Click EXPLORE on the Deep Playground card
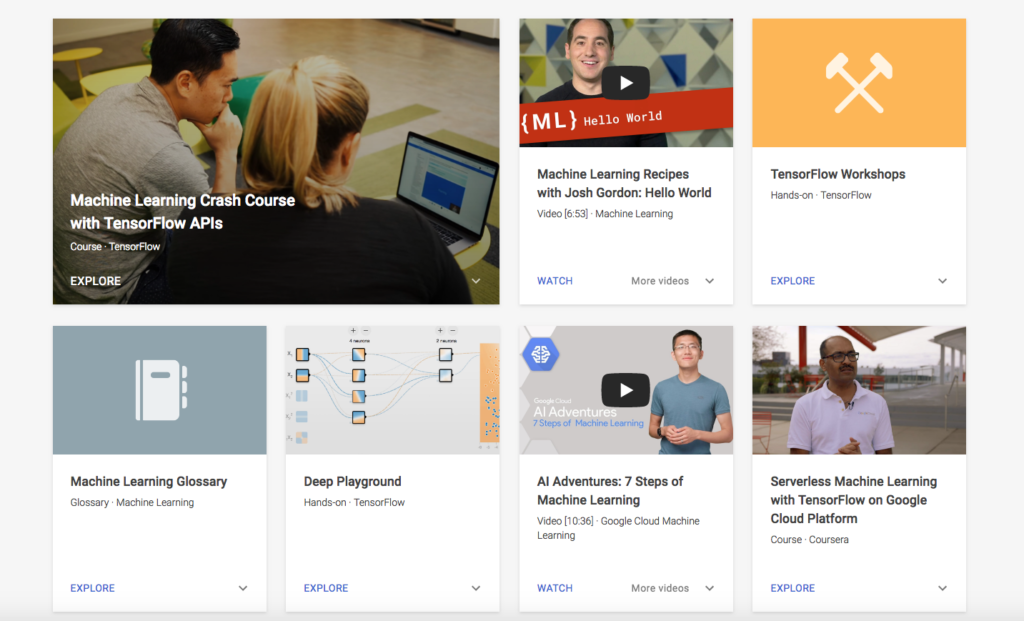The height and width of the screenshot is (621, 1024). click(x=326, y=588)
